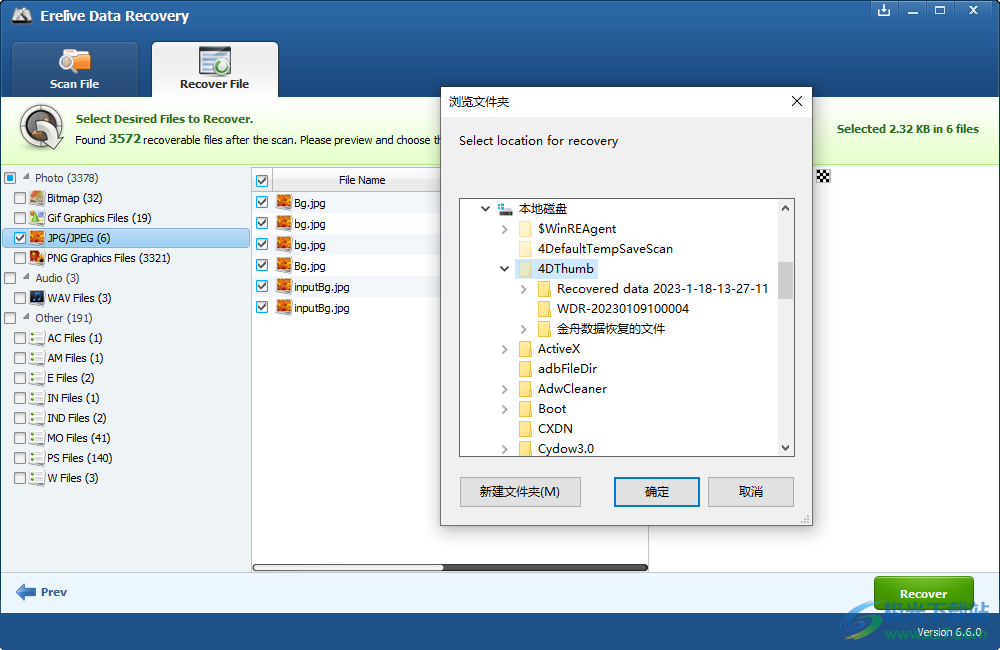This screenshot has height=650, width=1000.
Task: Click the first Bg.jpg file icon
Action: [x=284, y=202]
